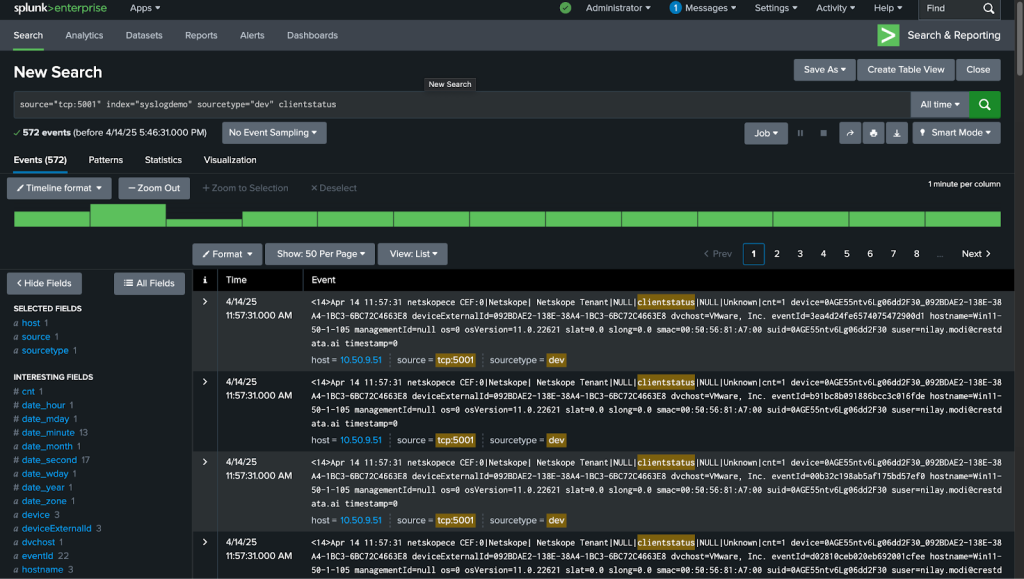The height and width of the screenshot is (579, 1024).
Task: Open the host selected field
Action: tap(30, 323)
